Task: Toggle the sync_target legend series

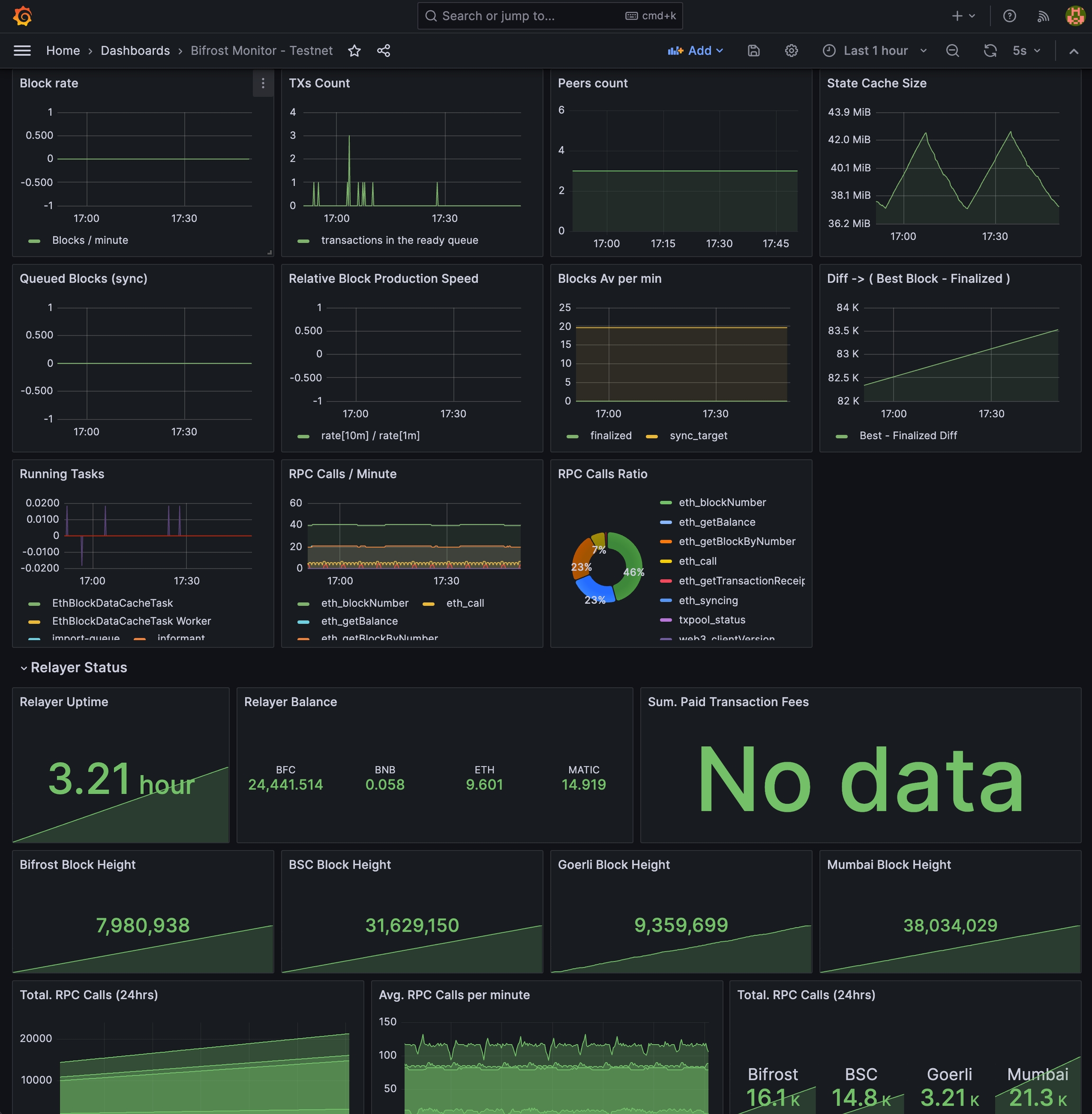Action: click(x=698, y=436)
